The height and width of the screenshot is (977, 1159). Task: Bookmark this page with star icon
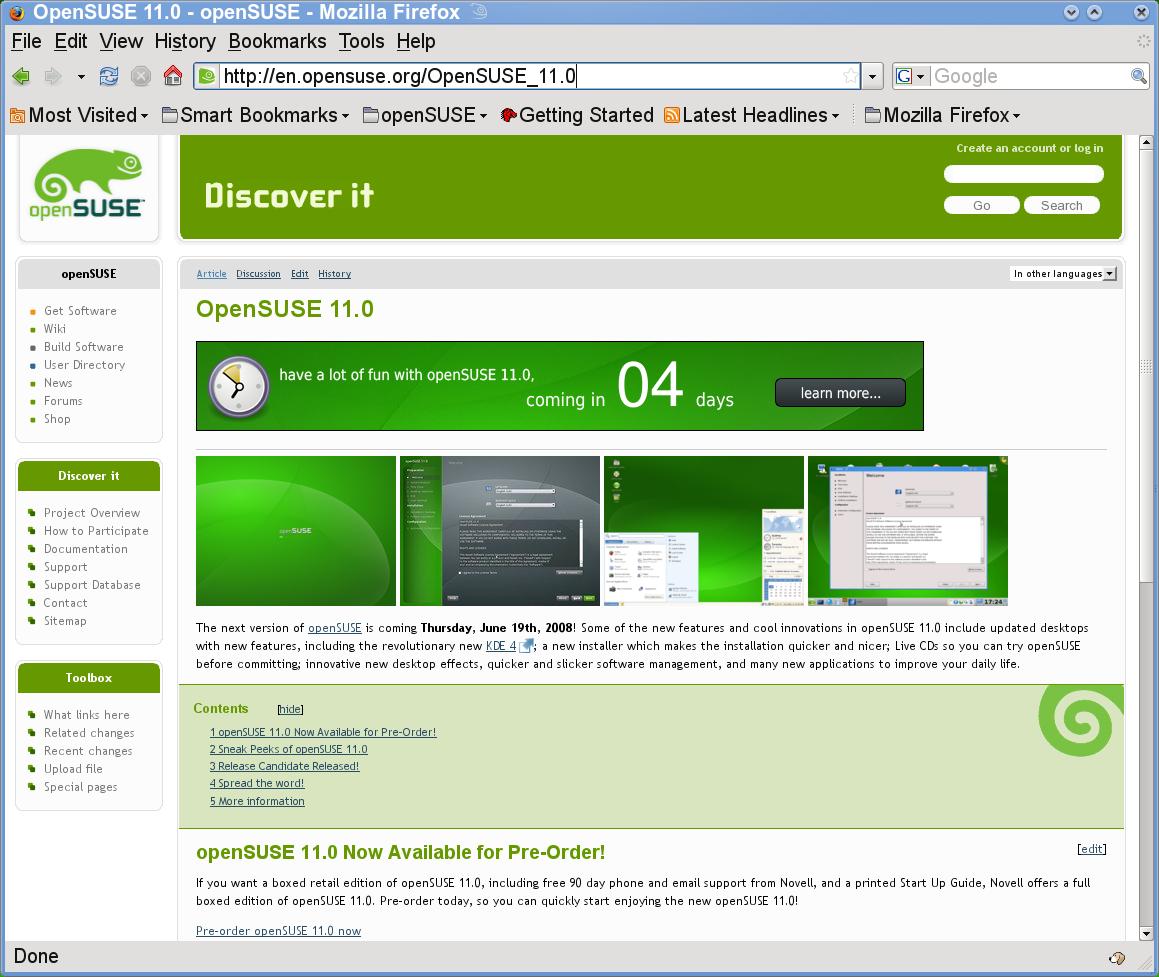pos(849,76)
